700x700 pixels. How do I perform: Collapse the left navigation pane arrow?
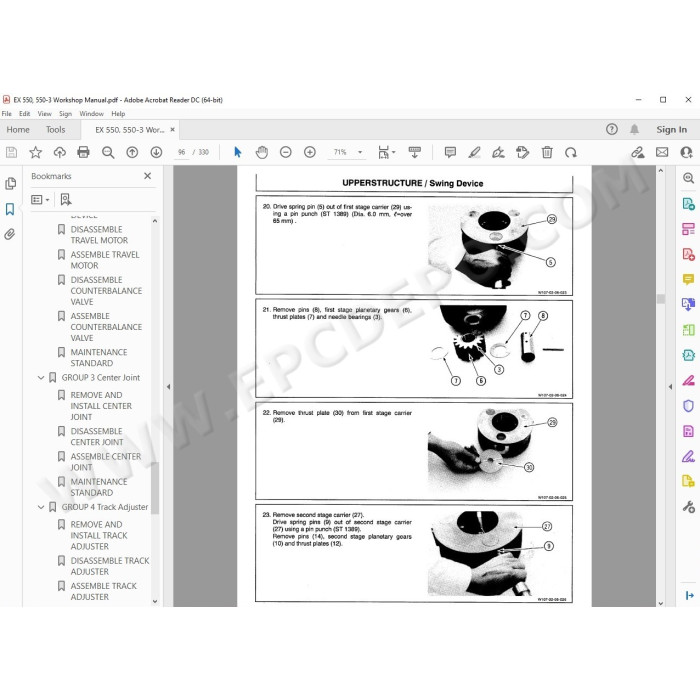(168, 387)
